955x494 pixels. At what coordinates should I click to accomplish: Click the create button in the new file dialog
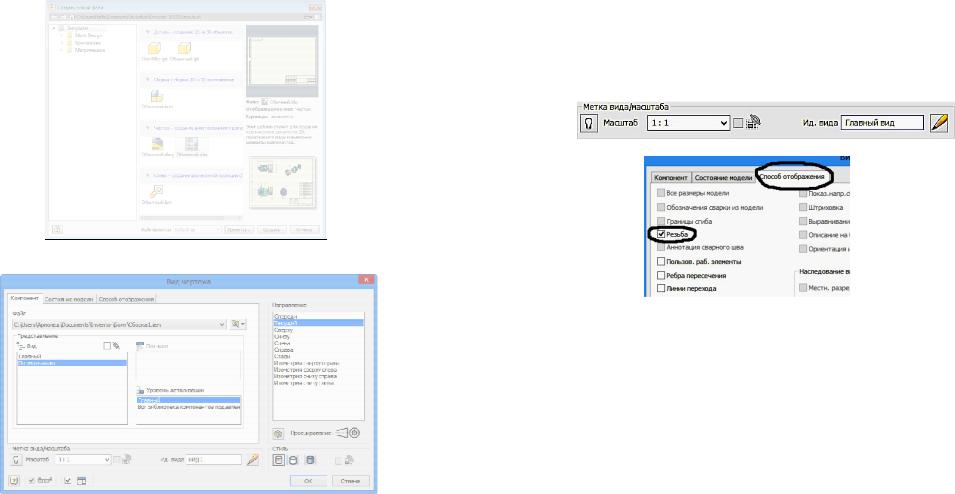[271, 230]
